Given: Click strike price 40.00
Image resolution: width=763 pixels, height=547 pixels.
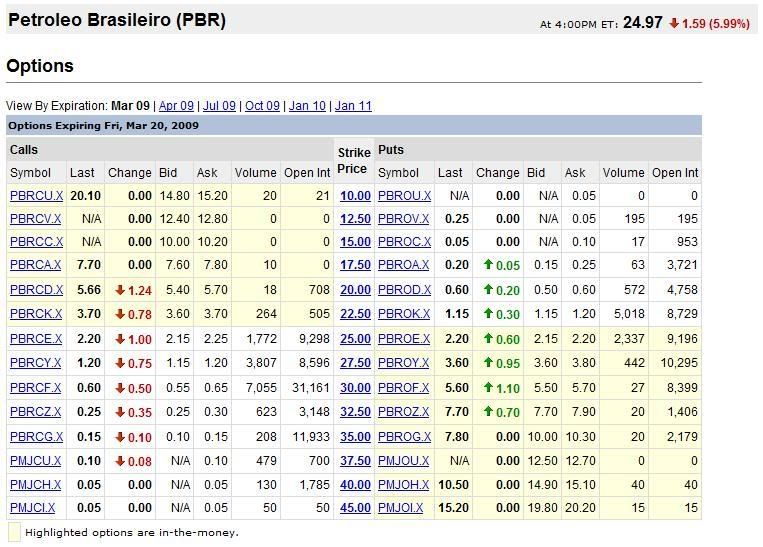Looking at the screenshot, I should pyautogui.click(x=355, y=485).
